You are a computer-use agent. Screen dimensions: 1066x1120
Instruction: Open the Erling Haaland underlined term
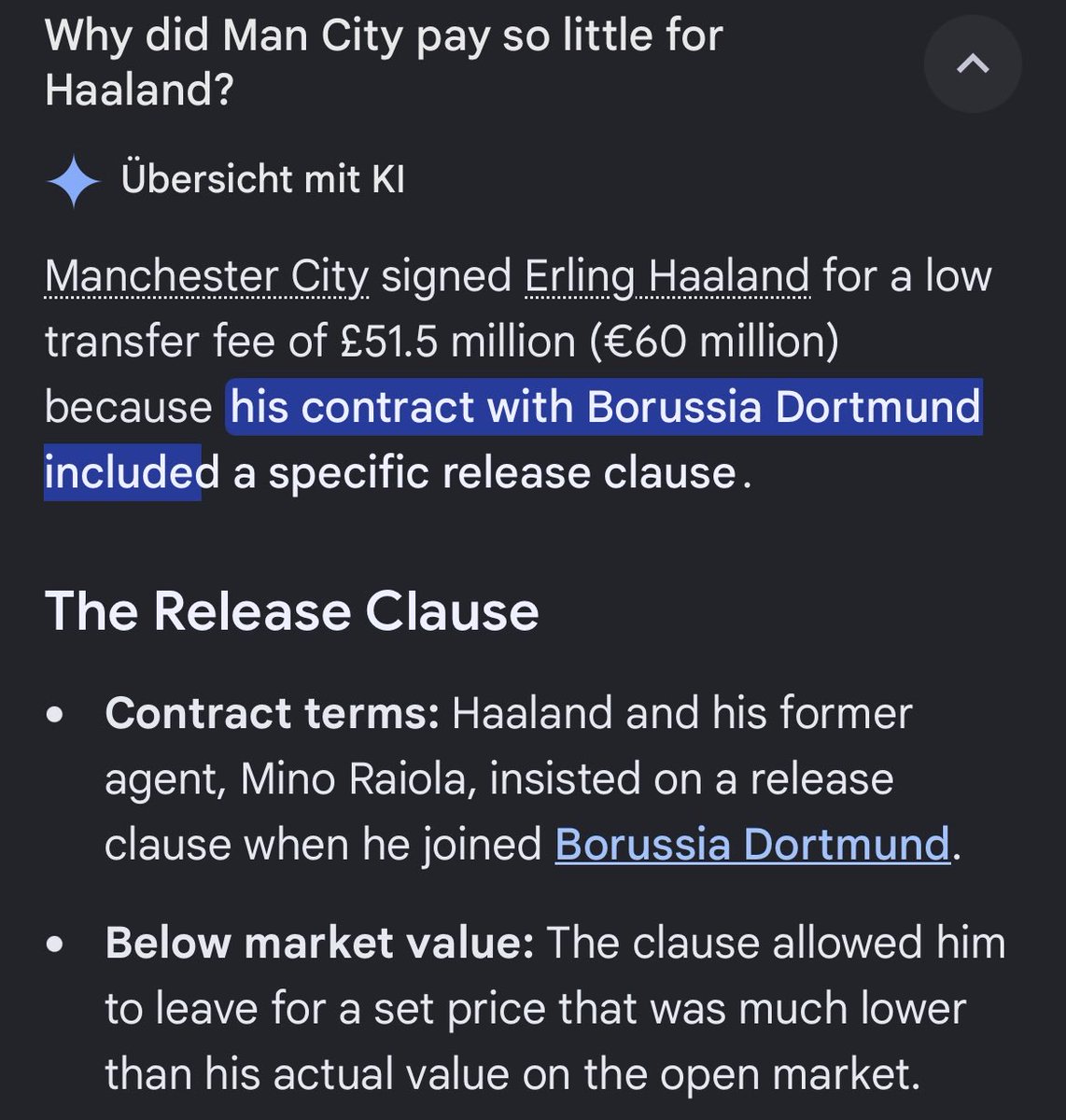tap(666, 277)
